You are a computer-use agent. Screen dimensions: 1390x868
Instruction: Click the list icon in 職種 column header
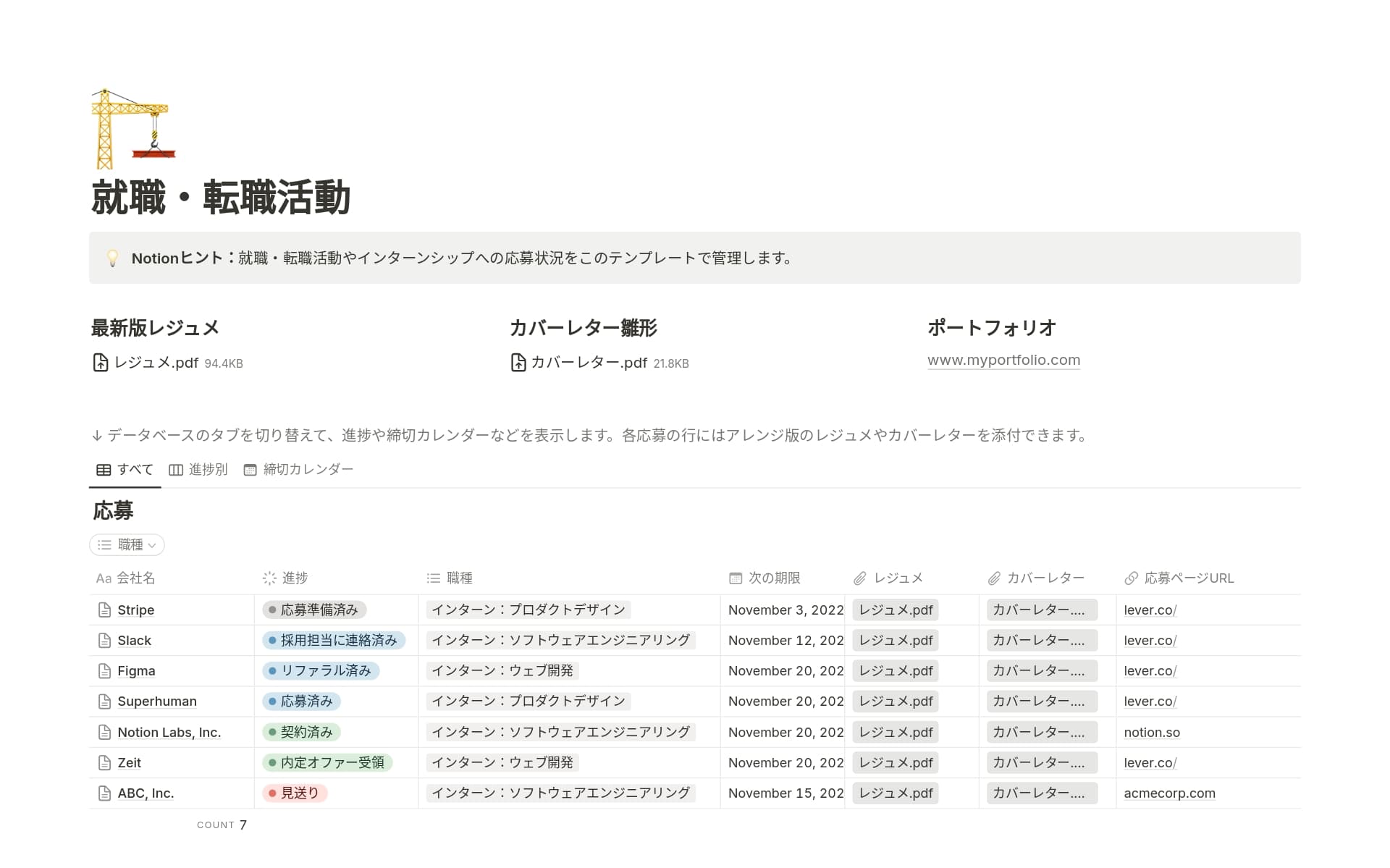click(432, 578)
